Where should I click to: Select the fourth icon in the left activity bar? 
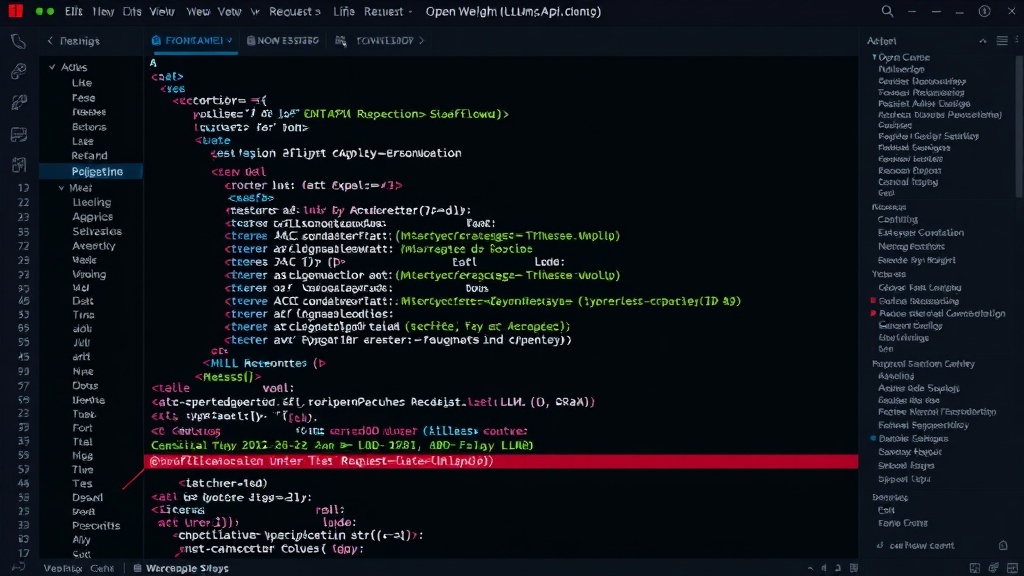[x=18, y=135]
